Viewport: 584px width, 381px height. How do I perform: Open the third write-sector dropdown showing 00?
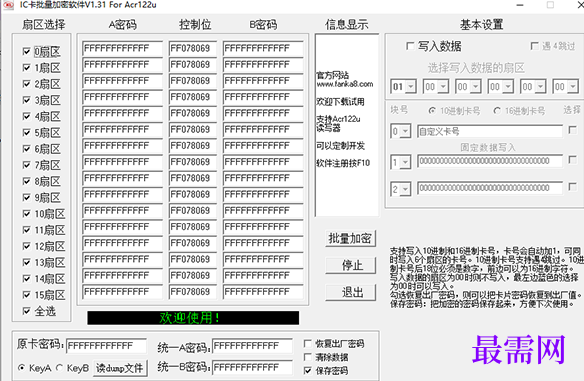468,86
